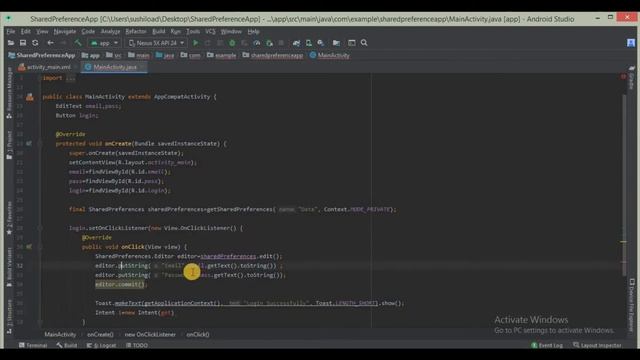Run the app with the green play icon
This screenshot has height=360, width=640.
click(196, 43)
